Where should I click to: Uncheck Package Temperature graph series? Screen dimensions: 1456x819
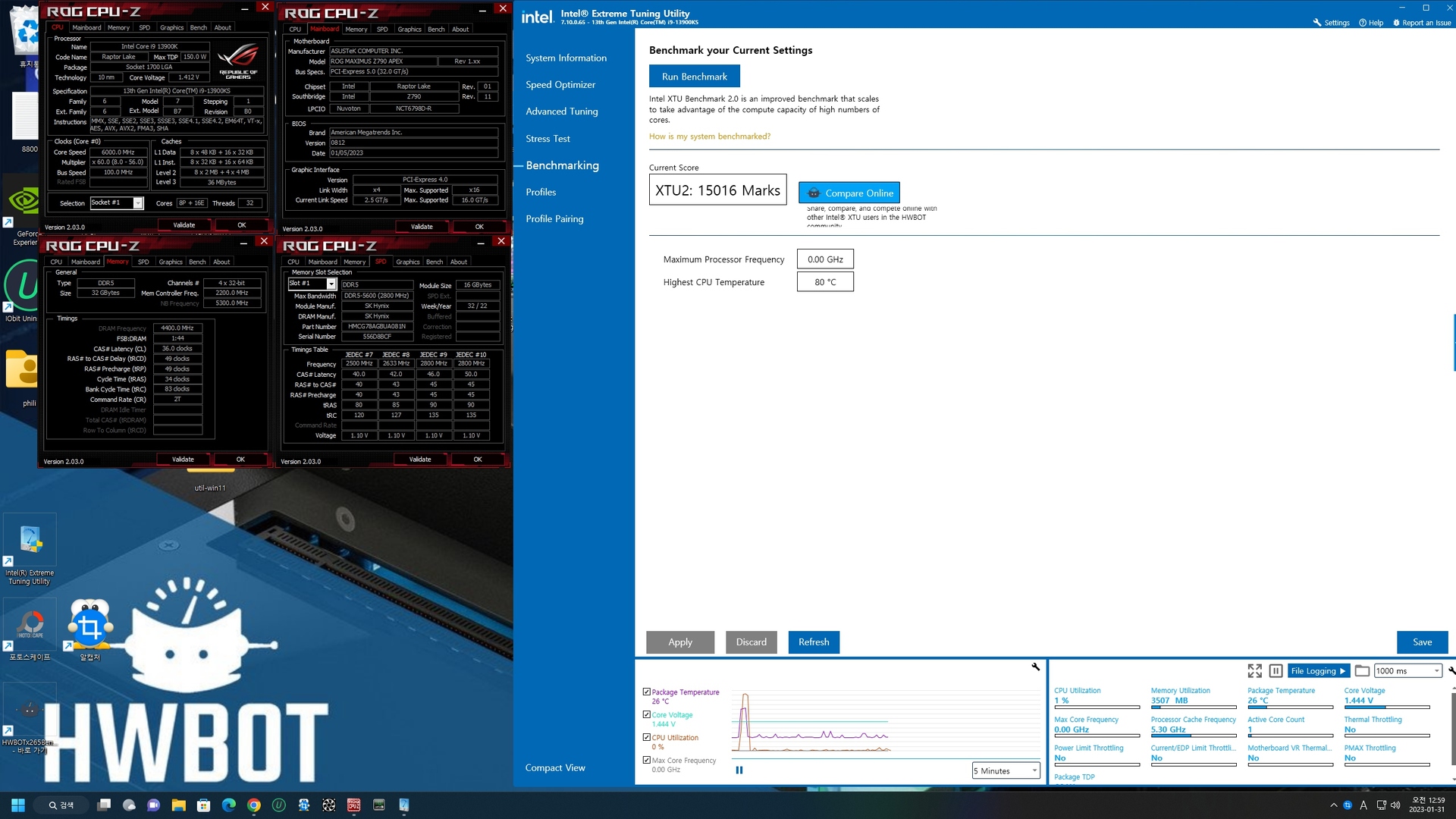click(x=646, y=692)
